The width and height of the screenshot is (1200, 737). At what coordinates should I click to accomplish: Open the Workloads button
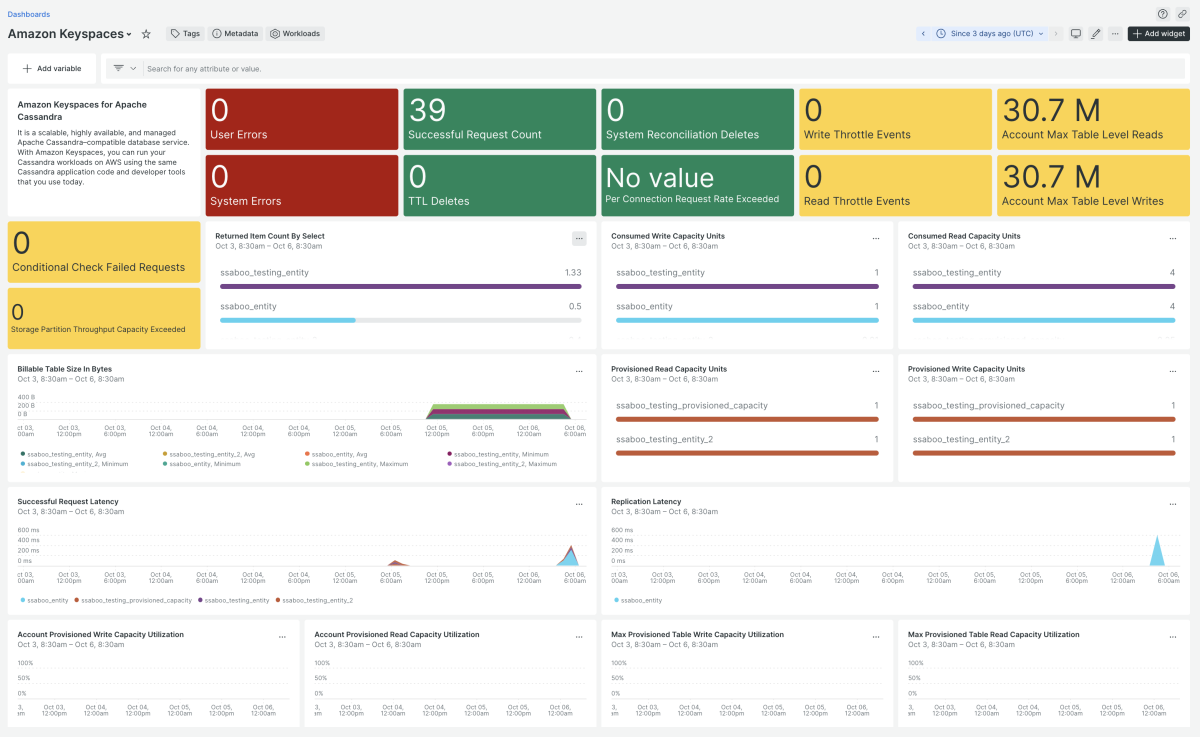click(295, 34)
